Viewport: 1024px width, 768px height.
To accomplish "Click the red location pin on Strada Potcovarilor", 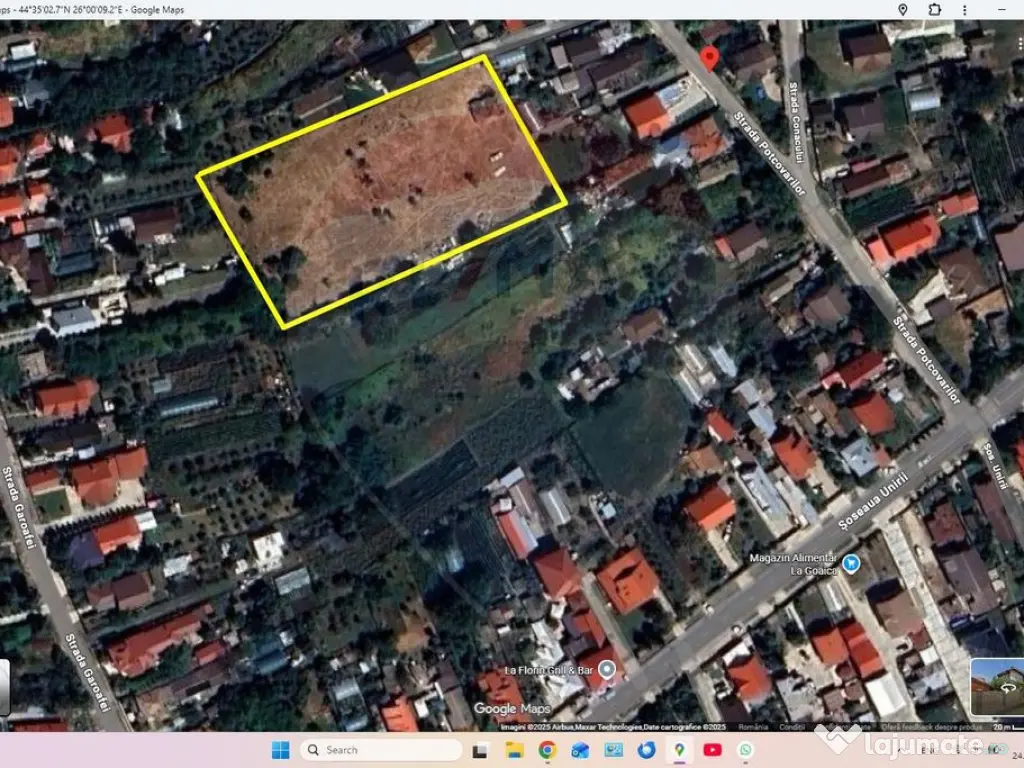I will pyautogui.click(x=710, y=57).
